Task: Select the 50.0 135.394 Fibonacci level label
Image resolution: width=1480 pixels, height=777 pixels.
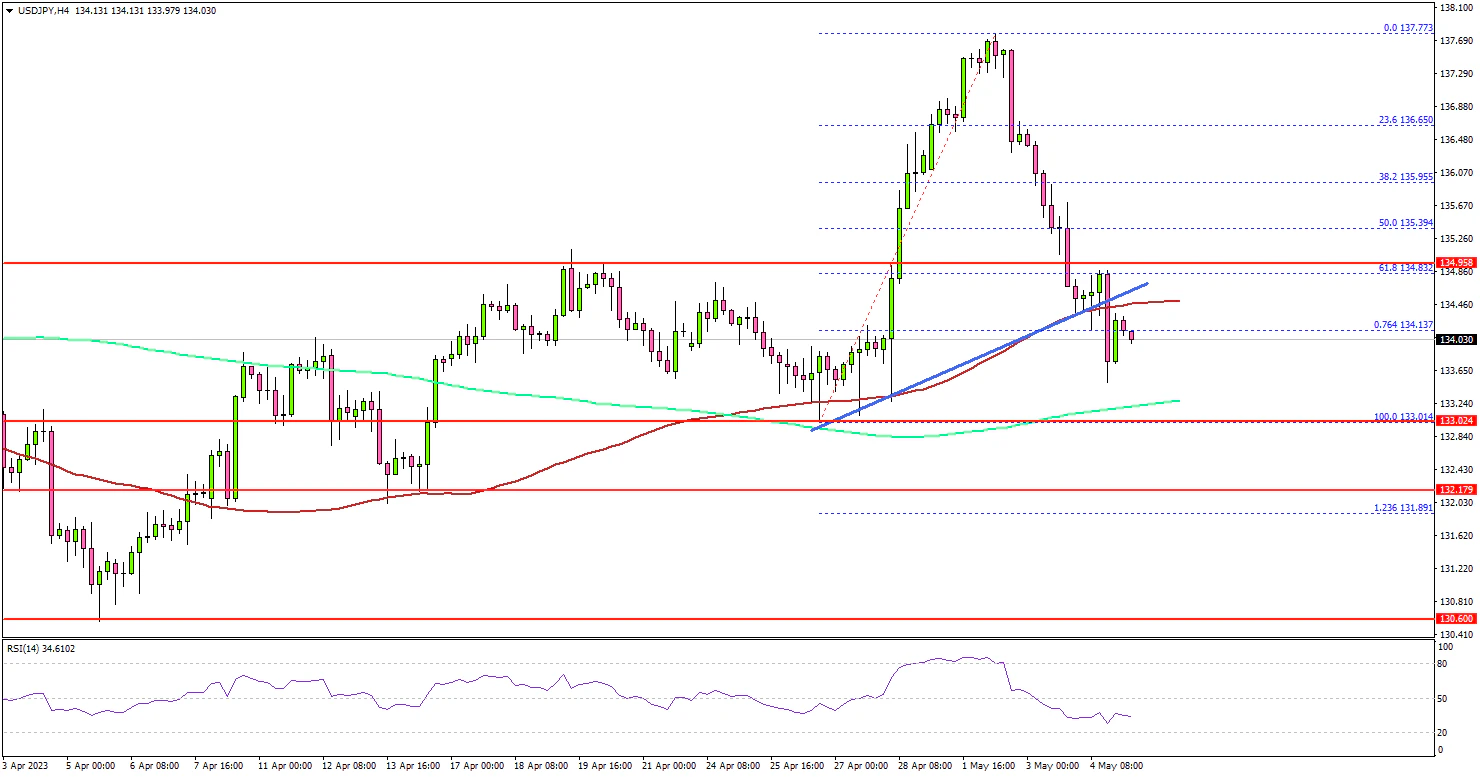Action: (x=1406, y=222)
